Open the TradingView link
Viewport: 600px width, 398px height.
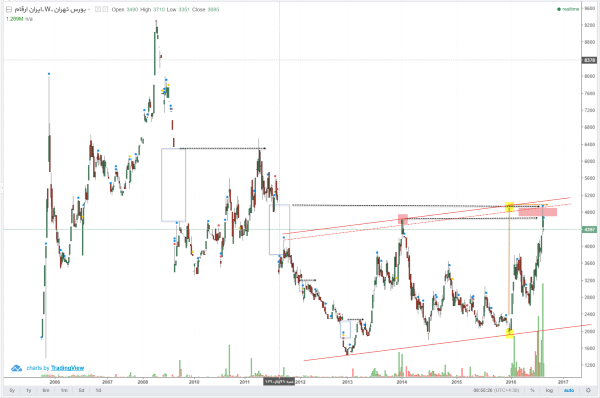pos(67,368)
